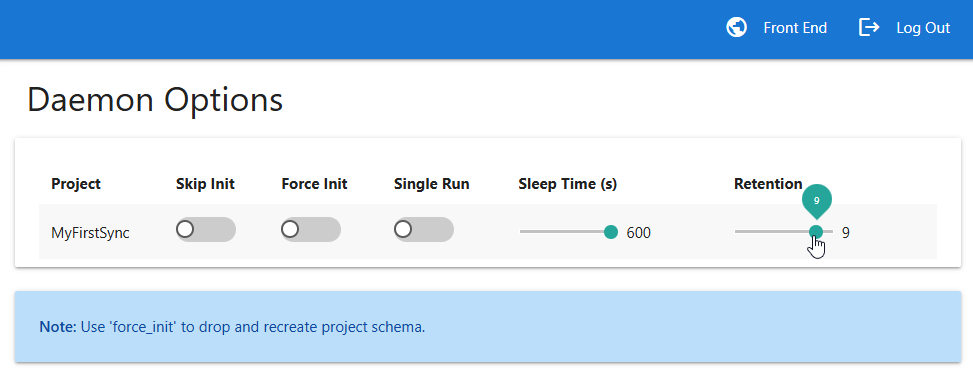Click the Project column header

pyautogui.click(x=76, y=184)
